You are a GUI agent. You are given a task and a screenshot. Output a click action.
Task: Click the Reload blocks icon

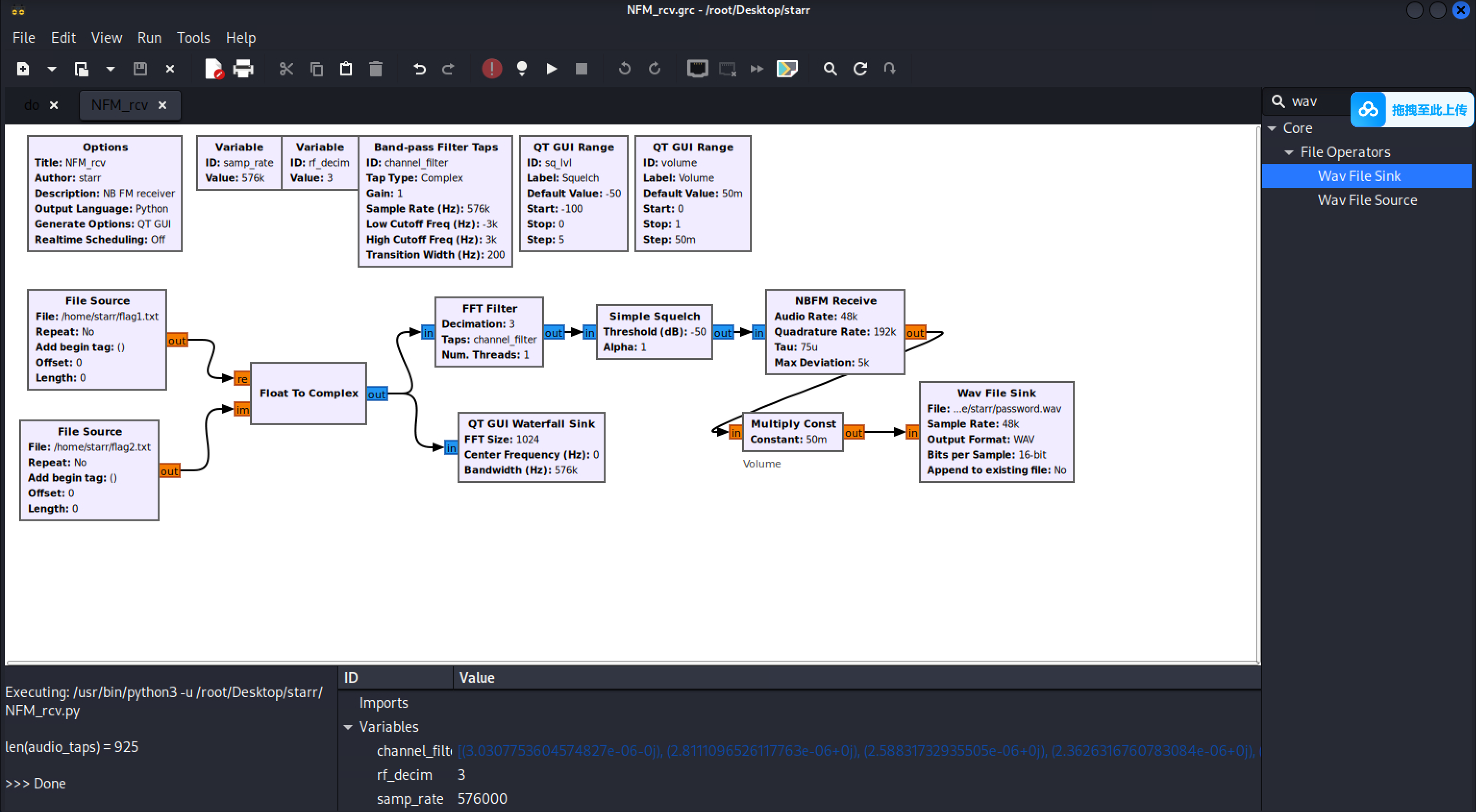coord(859,69)
